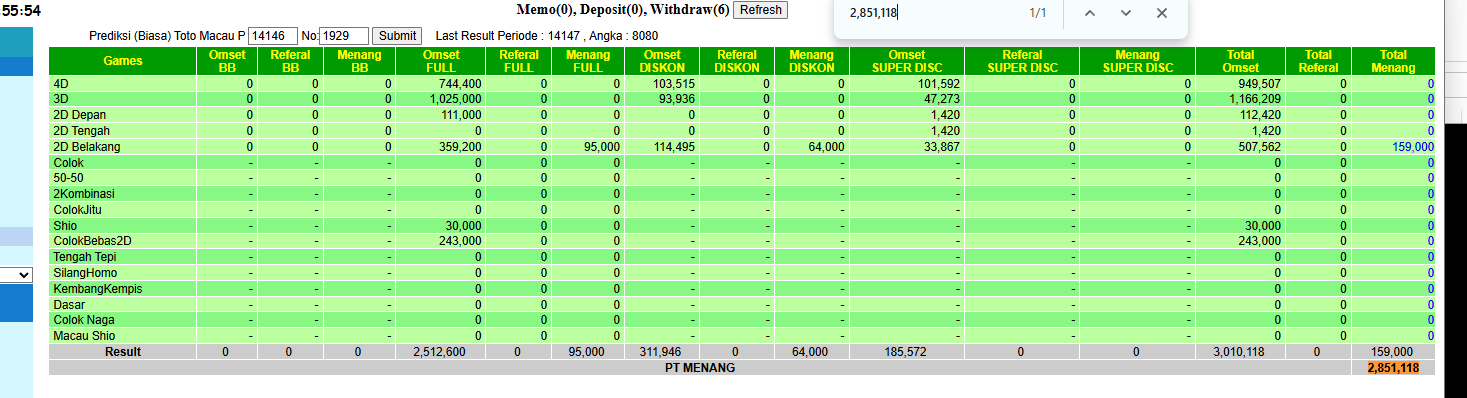Go to next find-bar match
The image size is (1467, 398).
[x=1126, y=13]
